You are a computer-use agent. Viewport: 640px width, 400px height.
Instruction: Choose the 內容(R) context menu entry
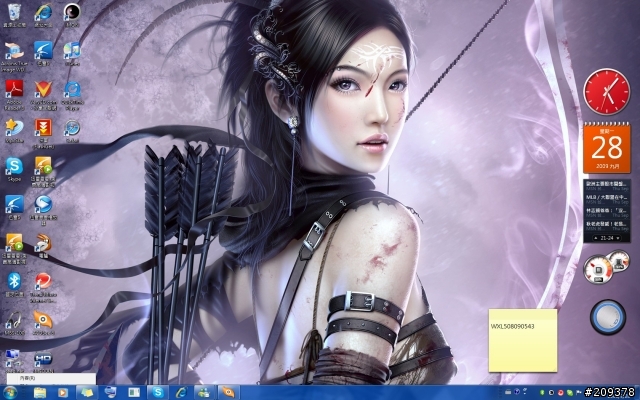pyautogui.click(x=51, y=378)
